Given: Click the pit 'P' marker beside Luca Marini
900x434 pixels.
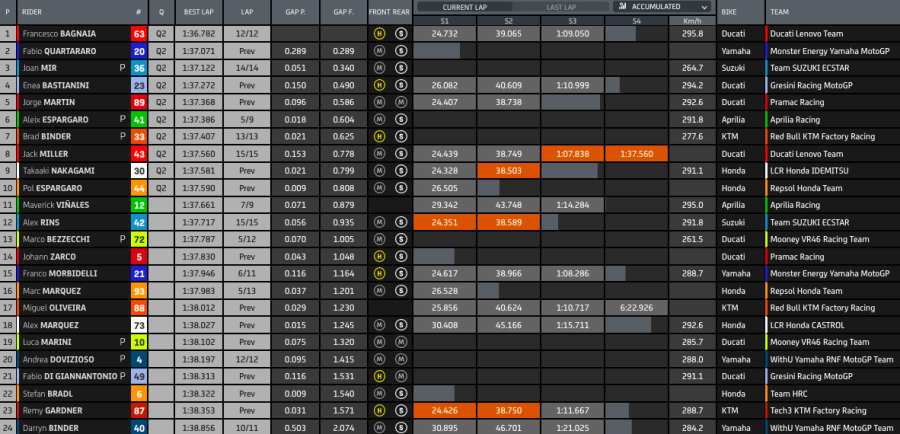Looking at the screenshot, I should pyautogui.click(x=122, y=341).
